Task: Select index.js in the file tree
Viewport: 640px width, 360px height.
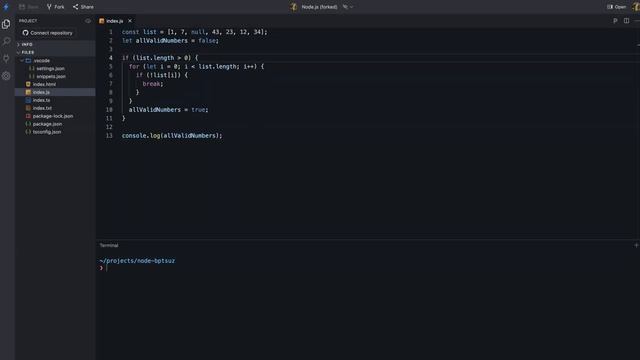Action: (55, 92)
